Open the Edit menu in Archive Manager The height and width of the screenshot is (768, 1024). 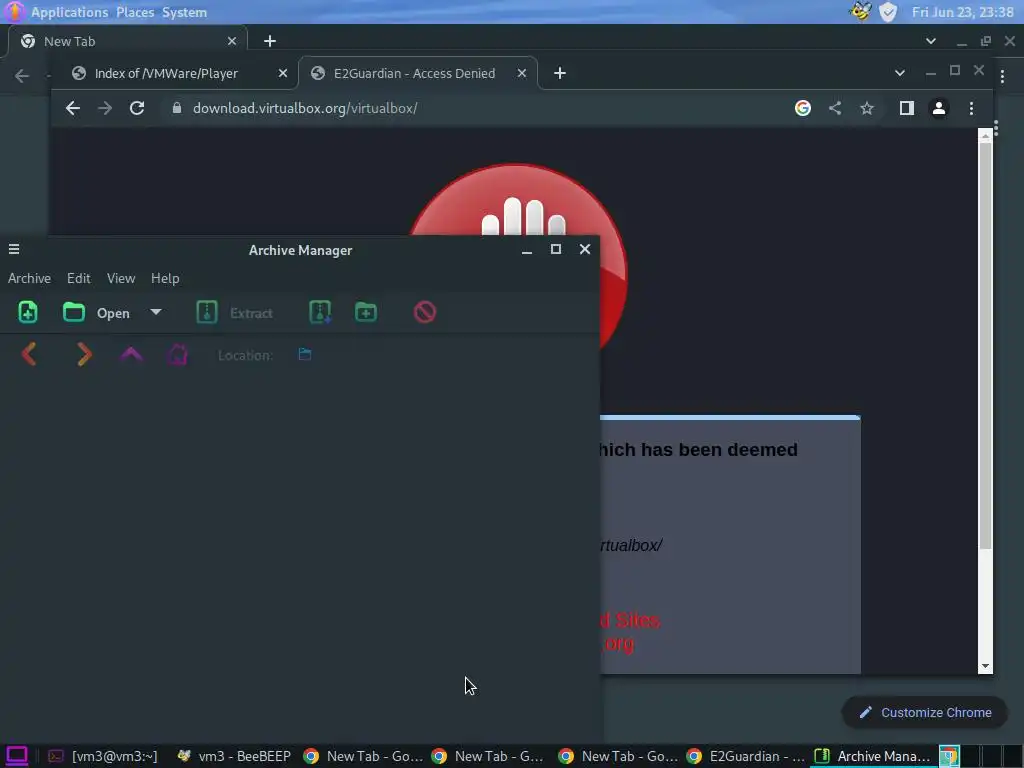click(x=78, y=278)
